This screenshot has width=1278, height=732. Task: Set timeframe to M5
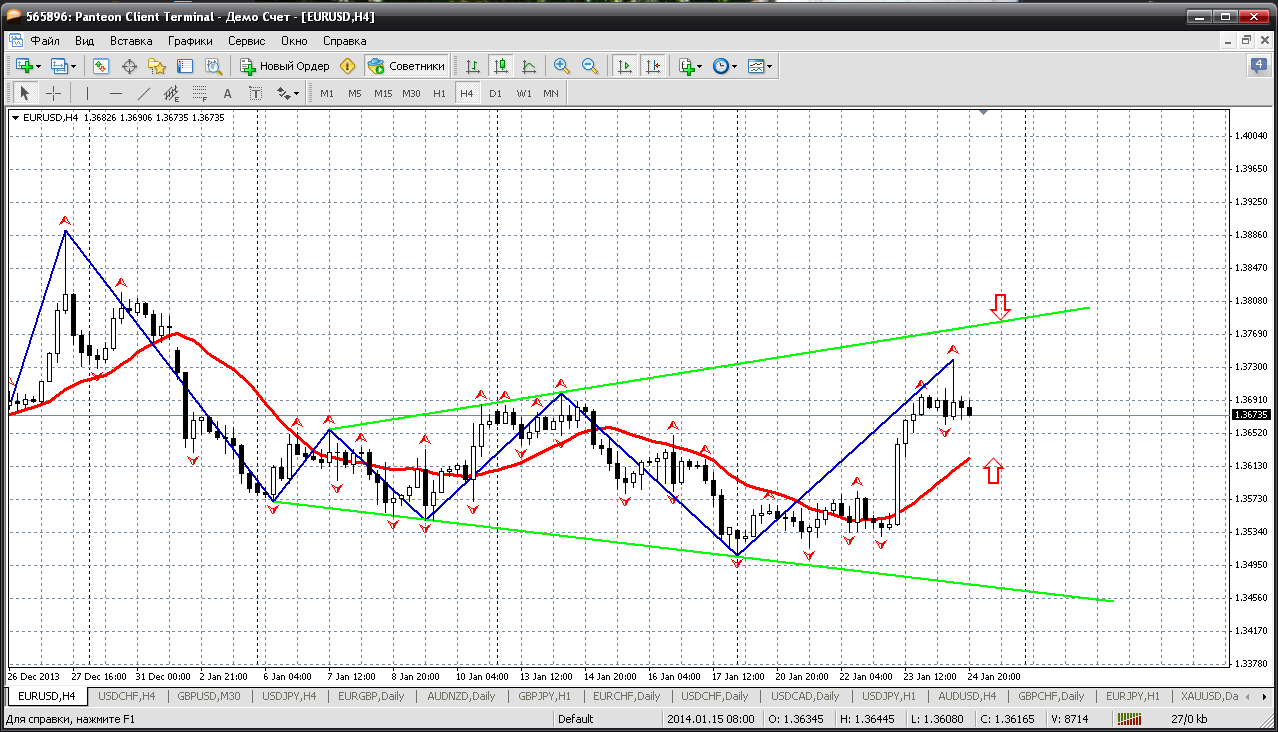tap(355, 93)
